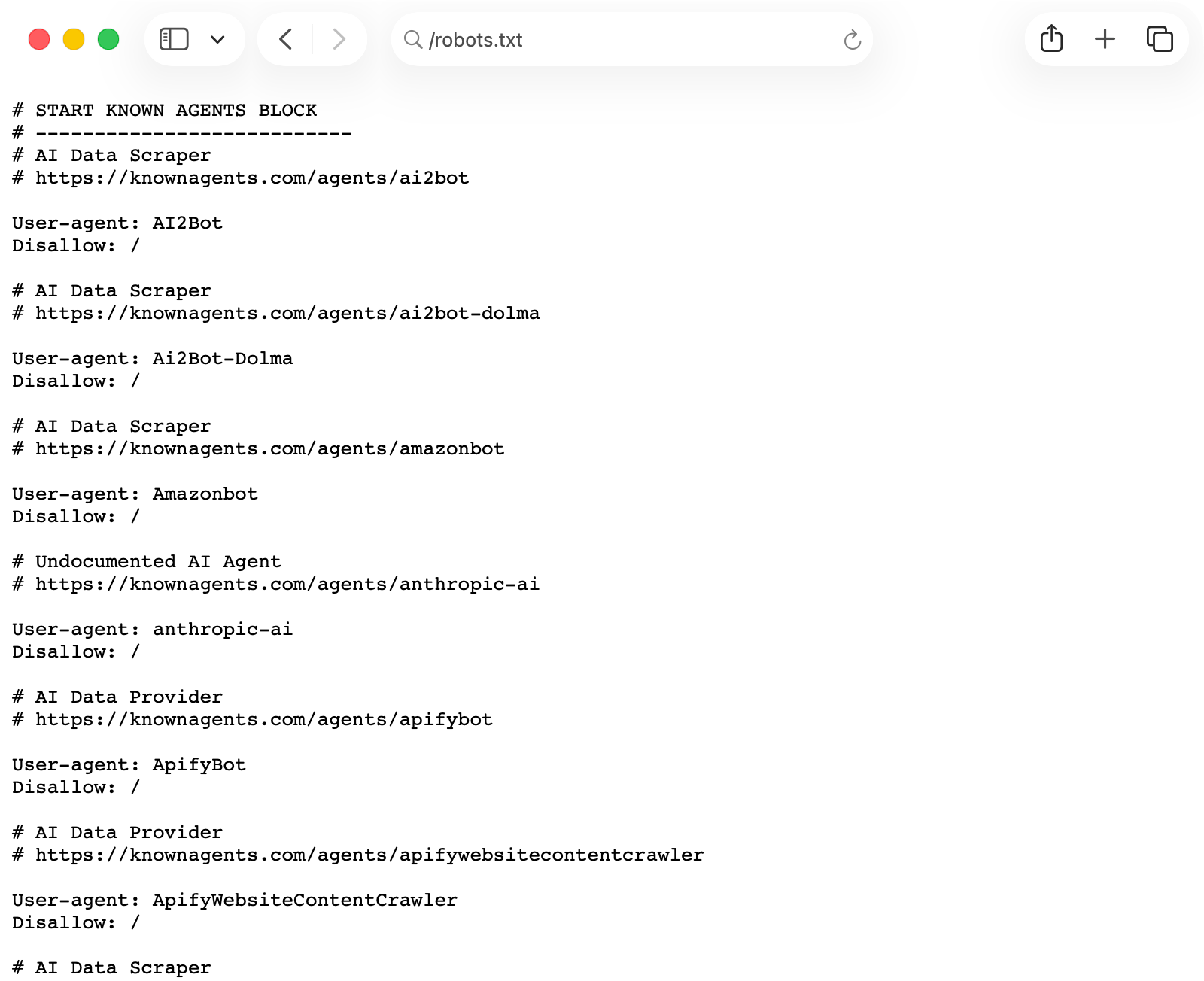The height and width of the screenshot is (981, 1204).
Task: Click the knownagents.com/agents/ai2bot-dolma URL line
Action: pos(276,314)
